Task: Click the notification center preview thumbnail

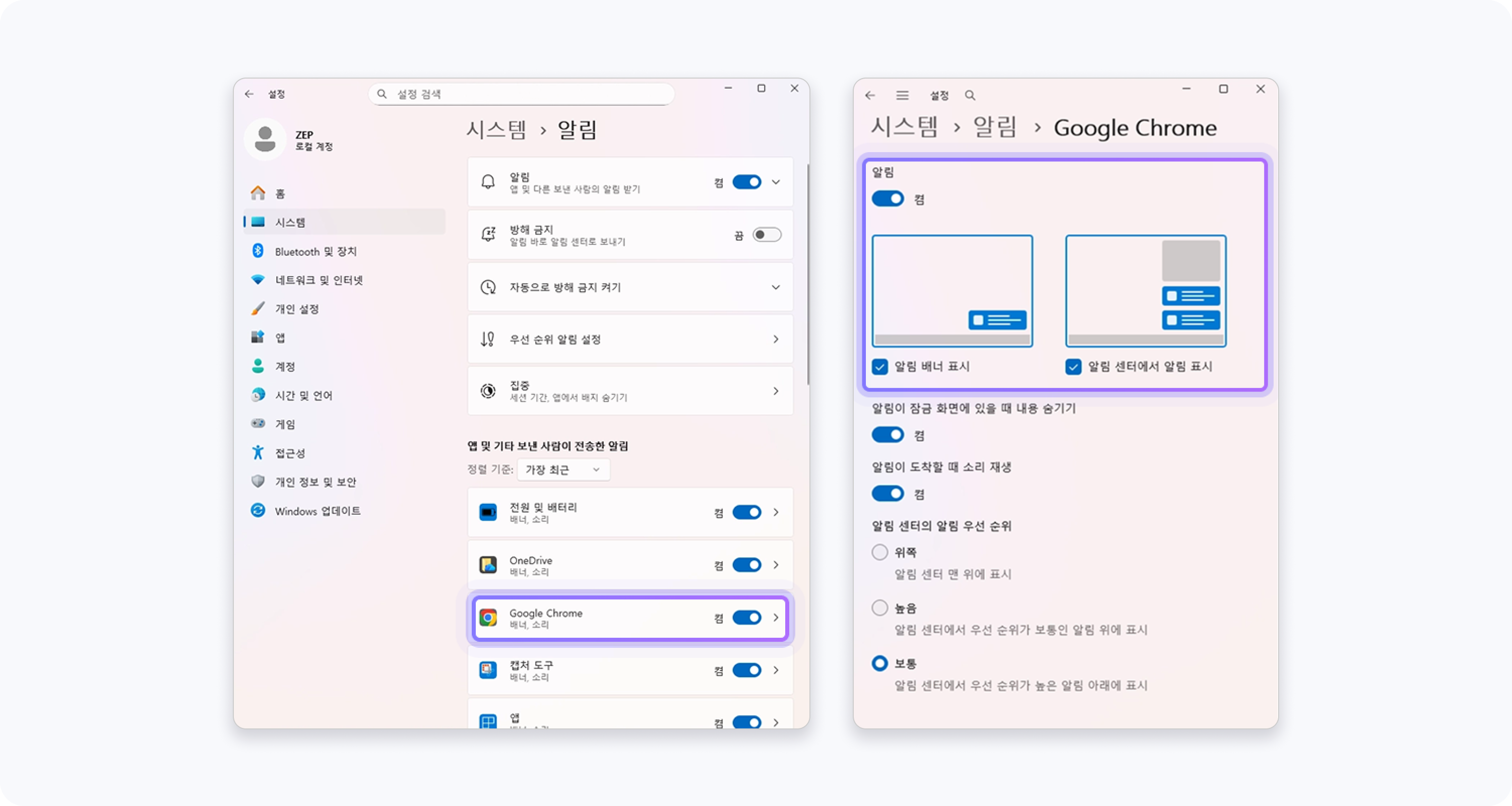Action: (1146, 291)
